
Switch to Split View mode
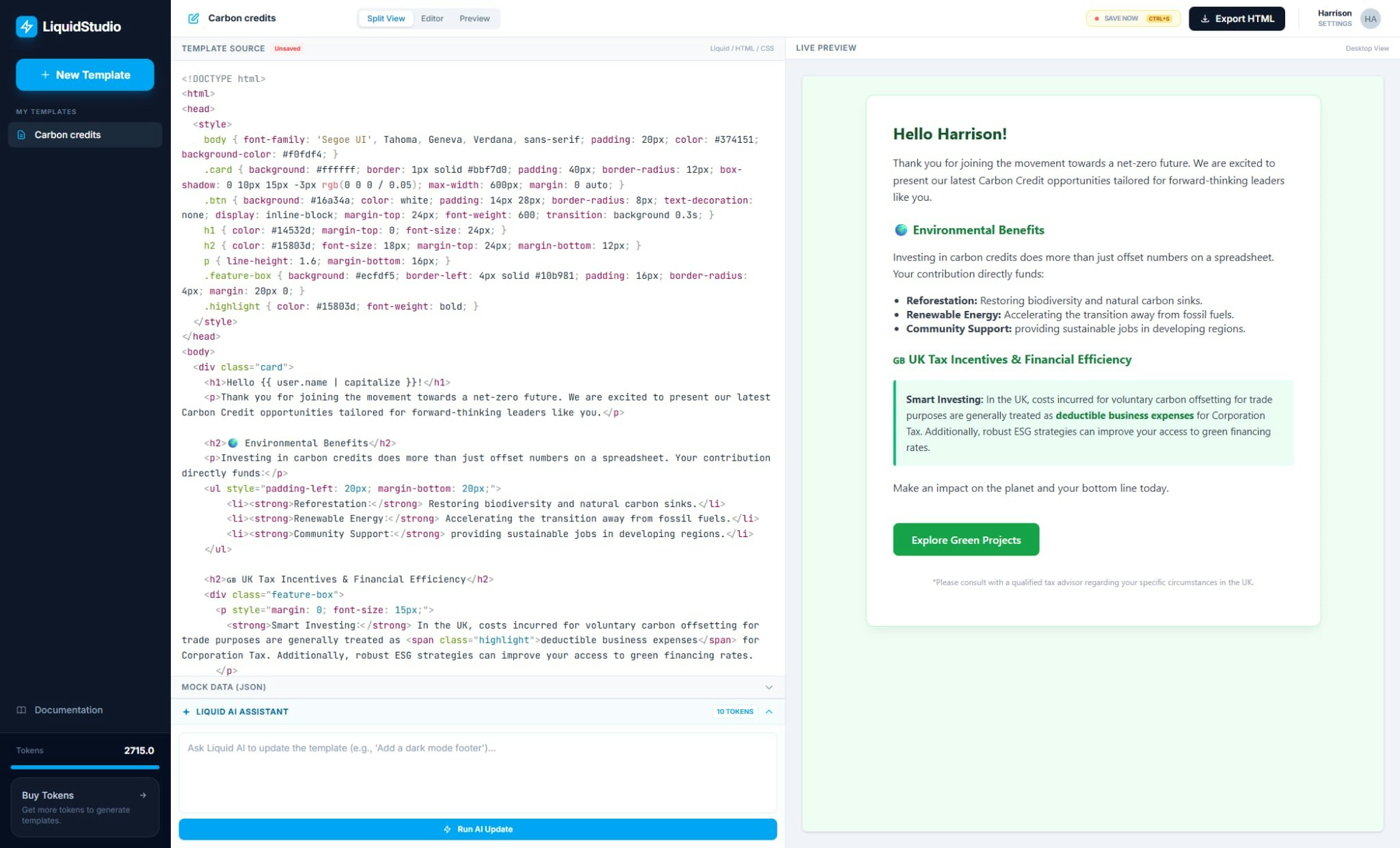tap(386, 18)
